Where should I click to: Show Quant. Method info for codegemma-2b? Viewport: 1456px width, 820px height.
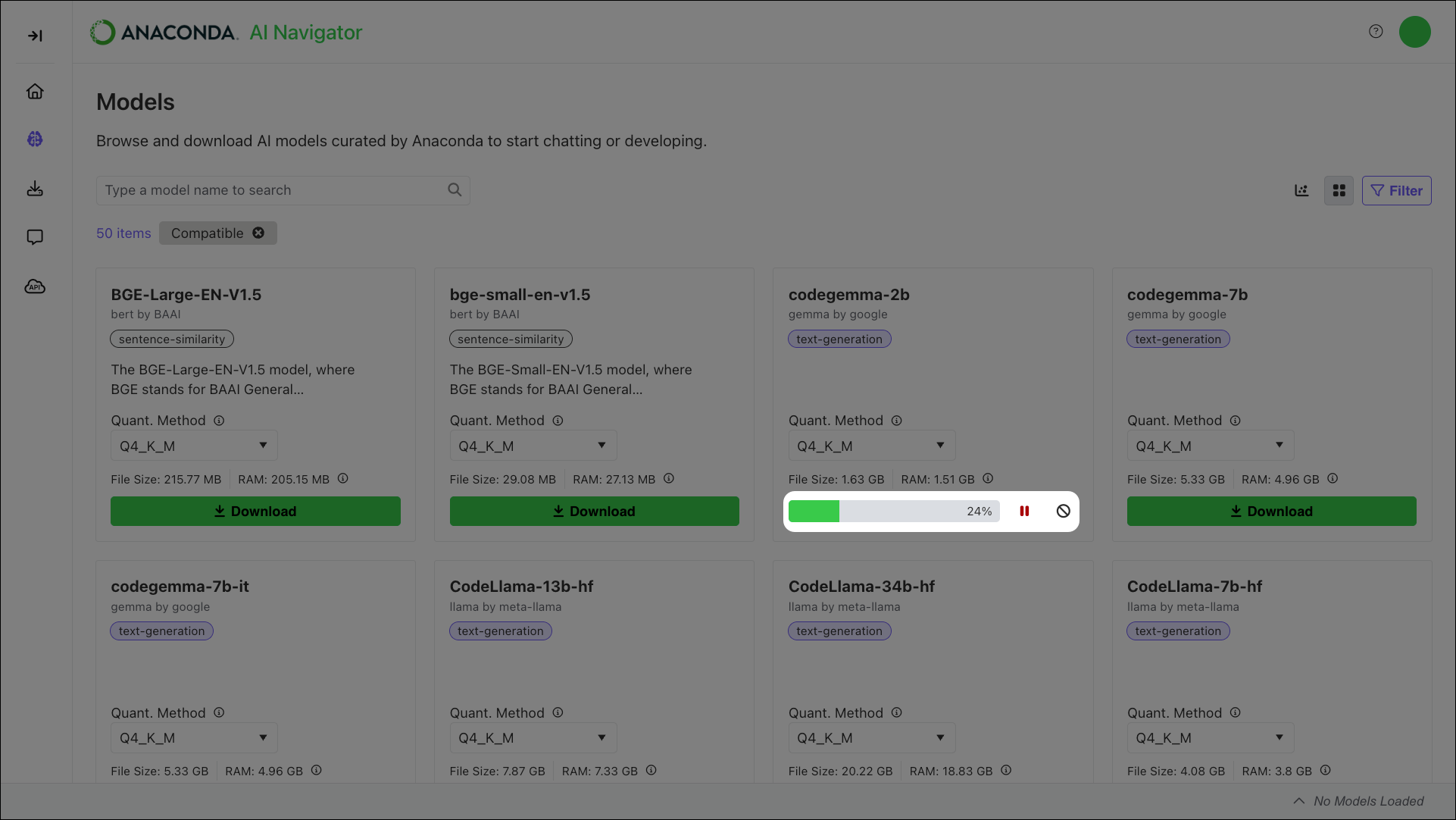[x=896, y=421]
